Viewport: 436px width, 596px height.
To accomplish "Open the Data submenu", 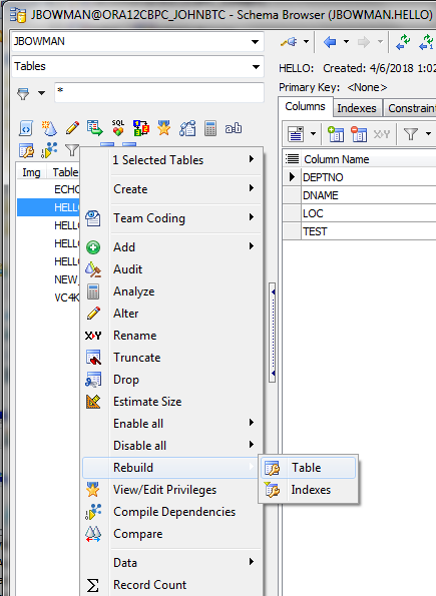I will click(172, 563).
